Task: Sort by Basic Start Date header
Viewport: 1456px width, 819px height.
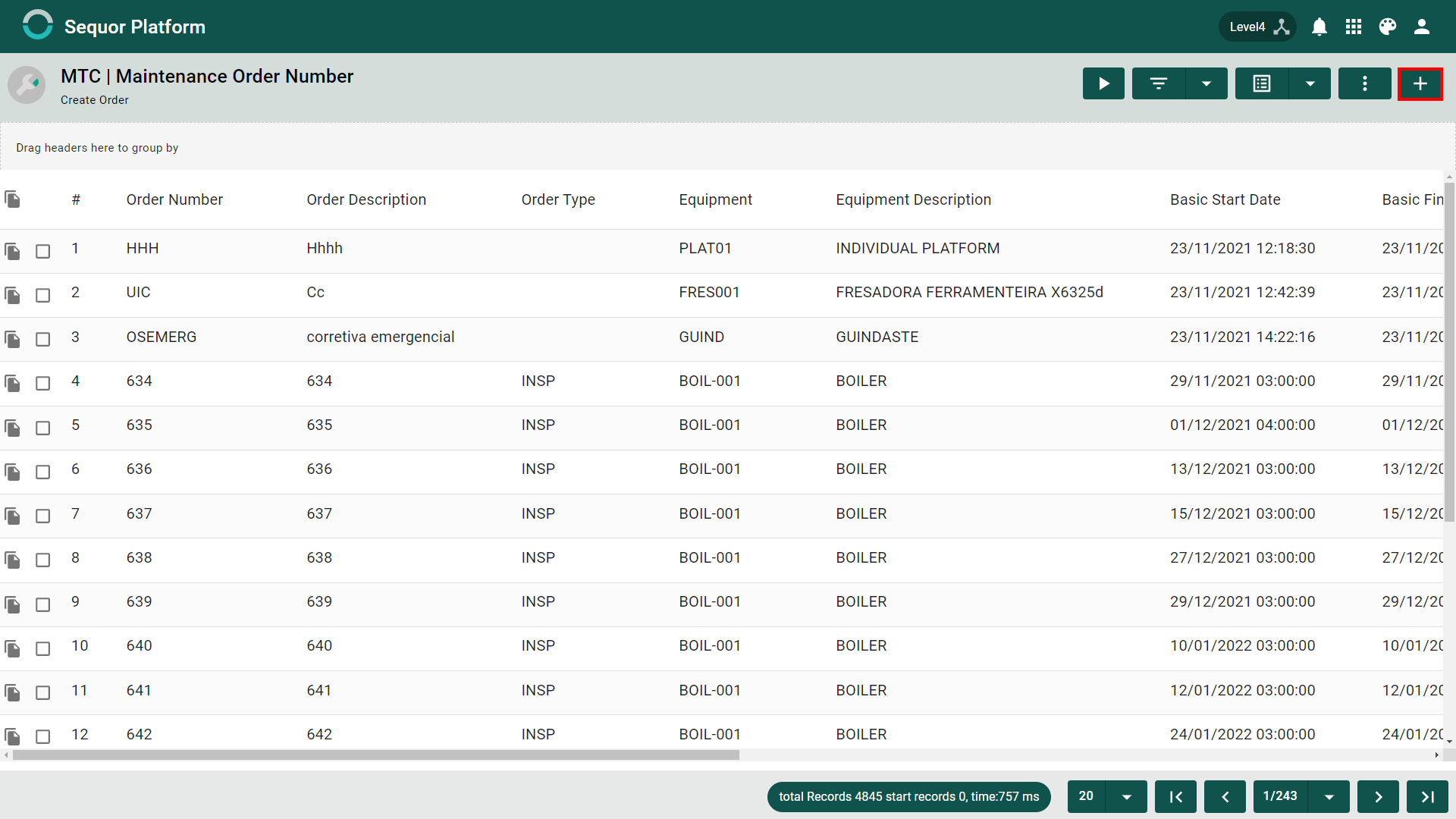Action: [x=1225, y=199]
